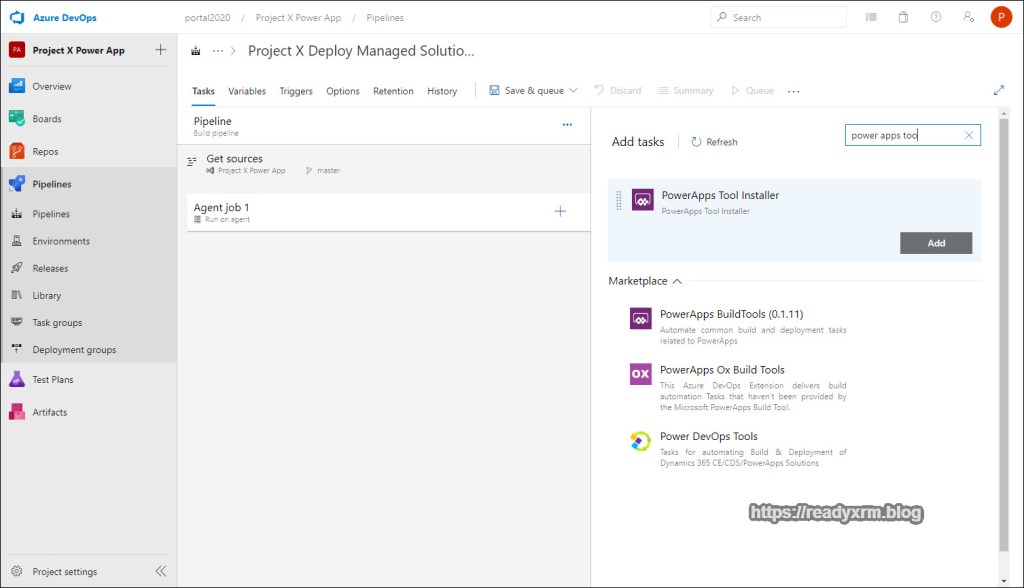The width and height of the screenshot is (1024, 588).
Task: Open the help question mark icon
Action: point(935,17)
